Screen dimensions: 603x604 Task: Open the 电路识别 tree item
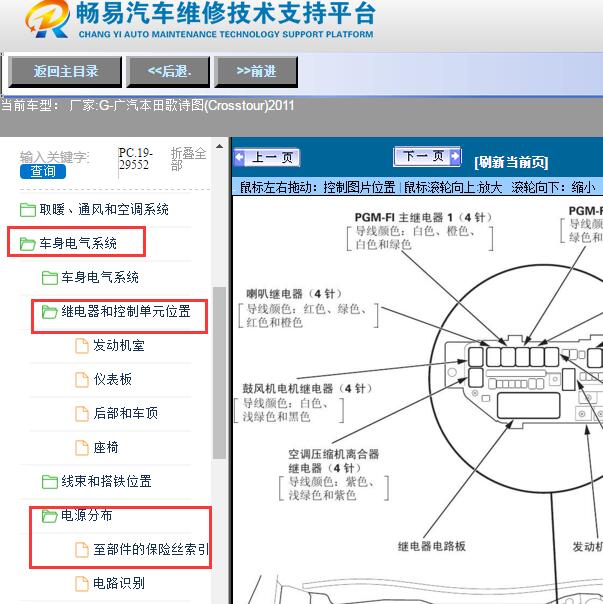[x=119, y=583]
